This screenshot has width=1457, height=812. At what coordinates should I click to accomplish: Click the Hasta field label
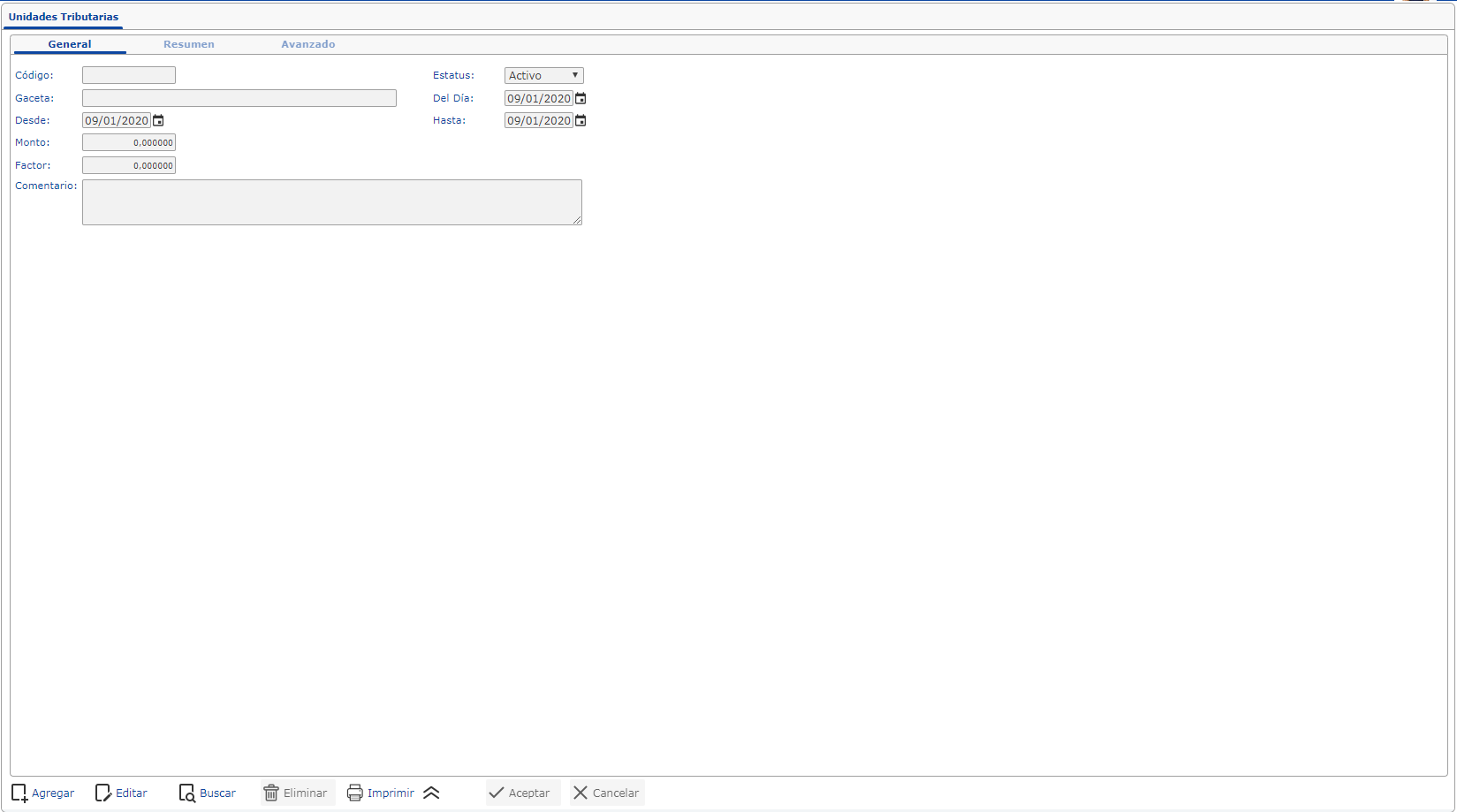click(449, 120)
